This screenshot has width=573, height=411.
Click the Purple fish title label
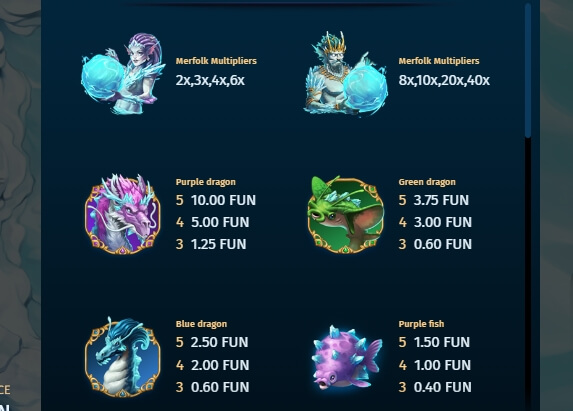coord(421,324)
